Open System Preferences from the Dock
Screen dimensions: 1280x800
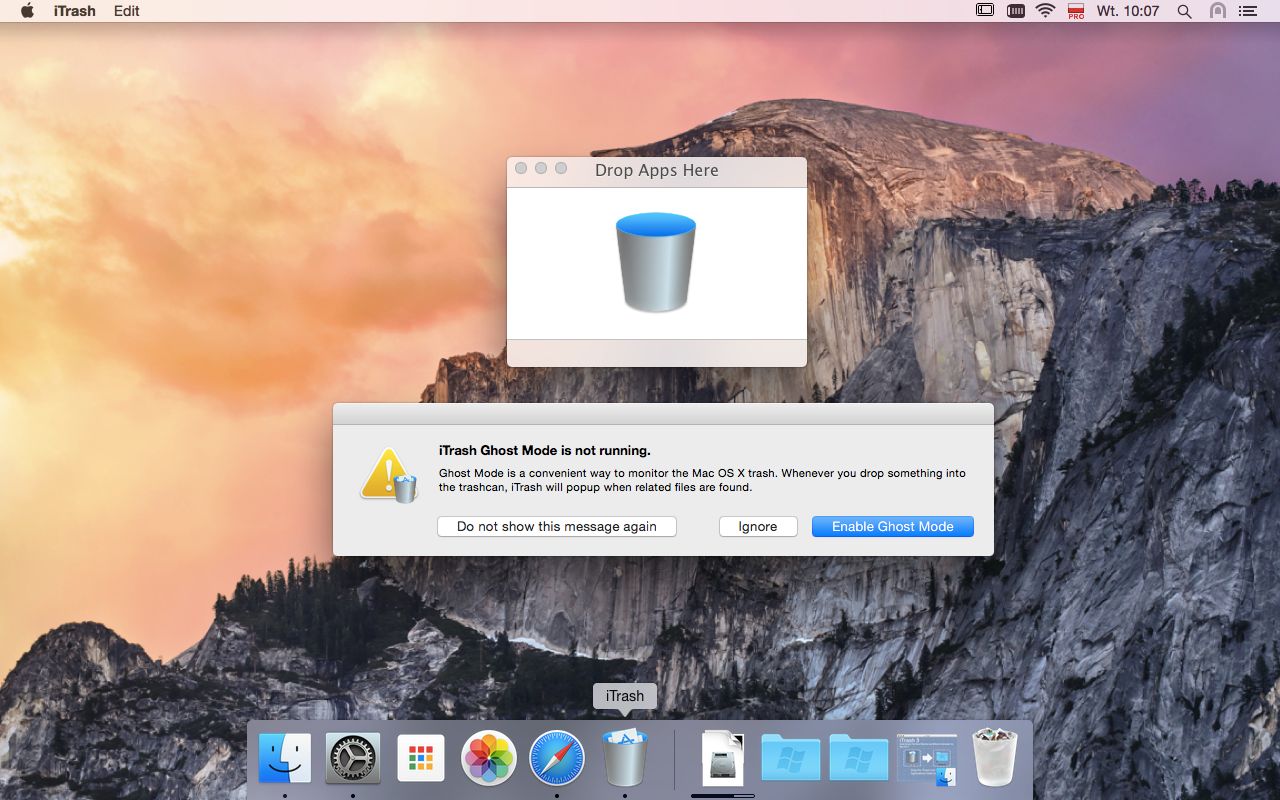(353, 758)
